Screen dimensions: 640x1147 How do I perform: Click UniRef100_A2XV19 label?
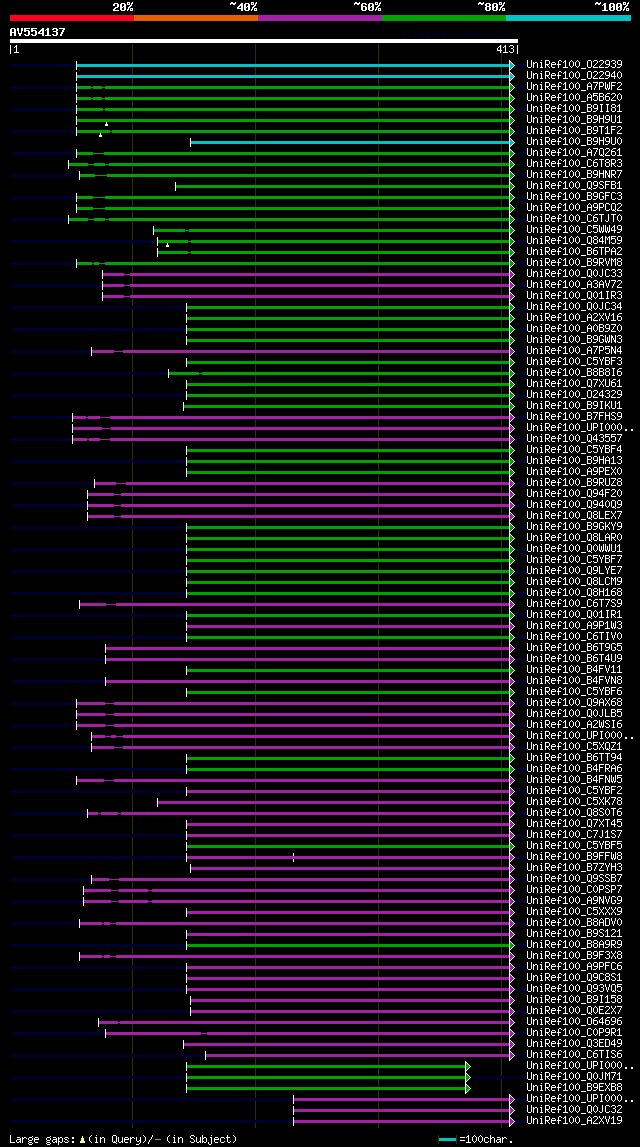click(574, 1121)
